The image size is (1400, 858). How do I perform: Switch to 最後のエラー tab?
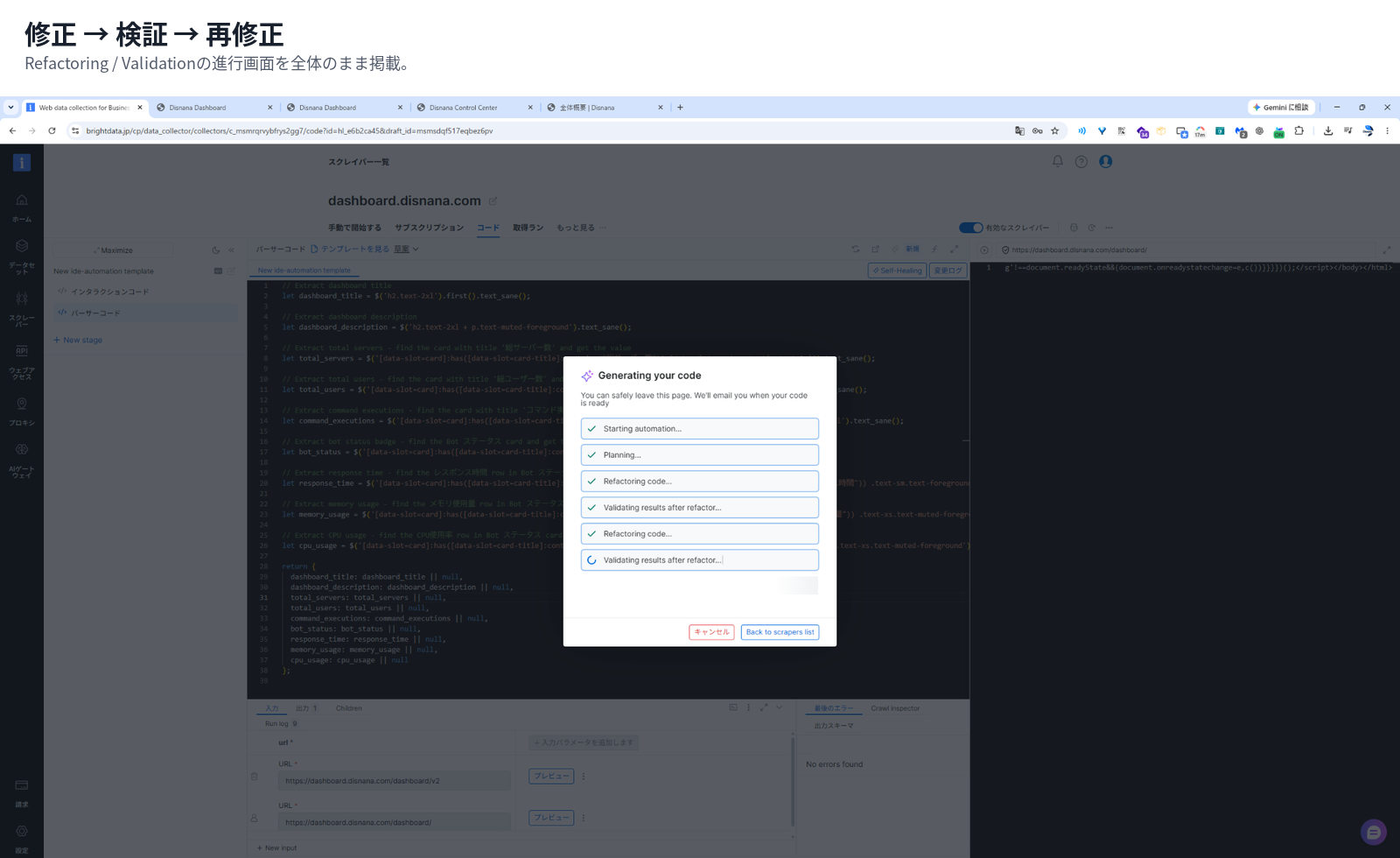pos(834,708)
